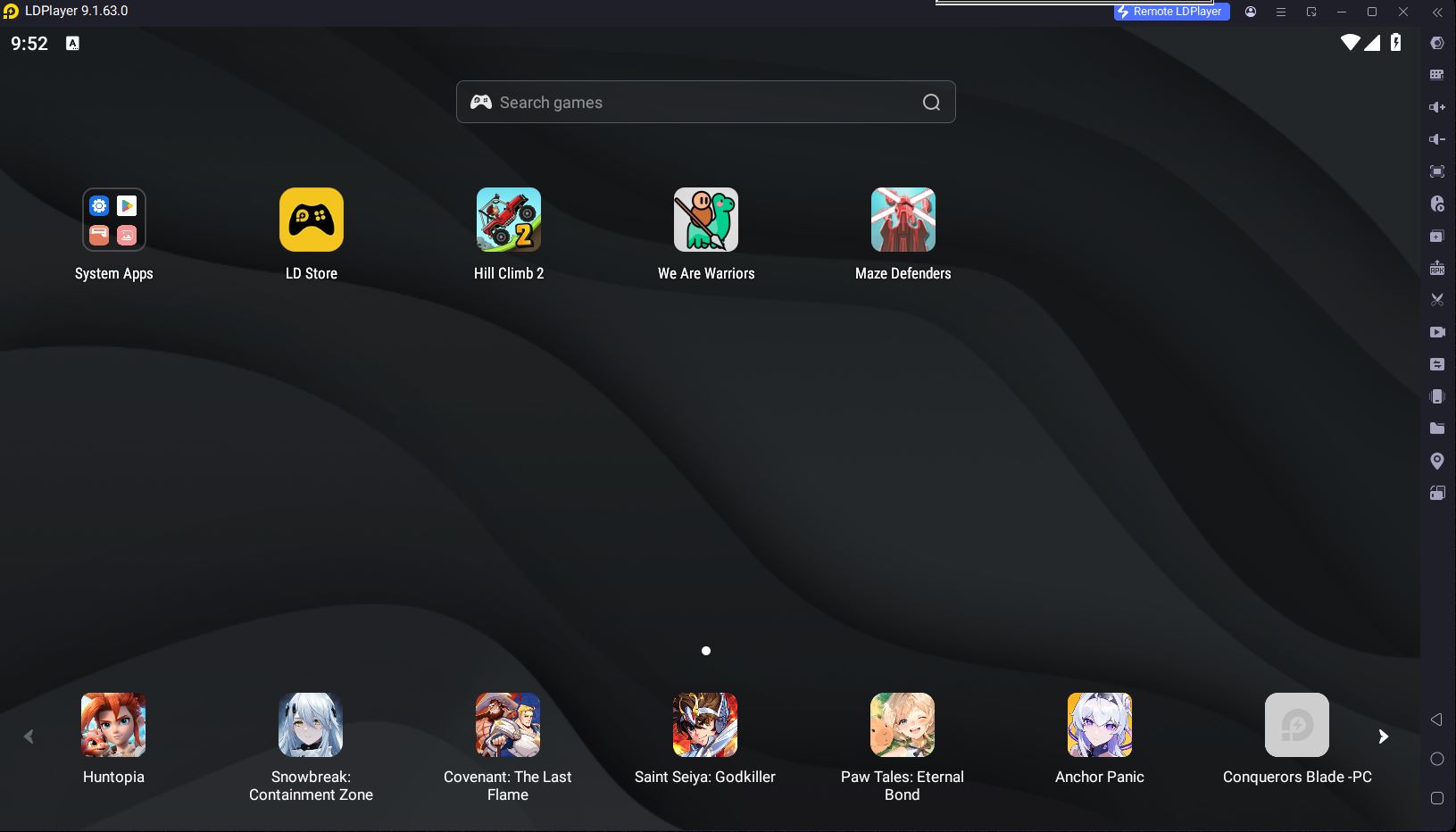The image size is (1456, 832).
Task: Click the volume up sidebar icon
Action: pos(1436,107)
